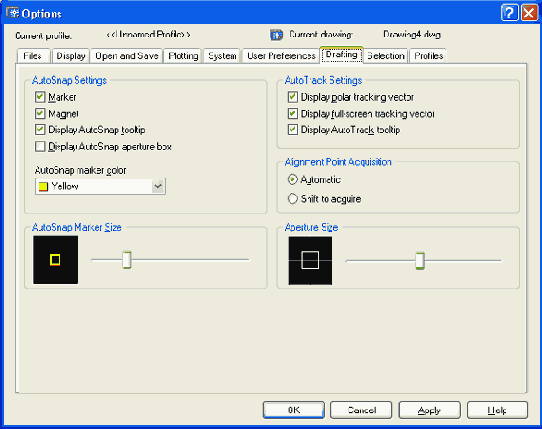
Task: Open the User Preferences tab
Action: tap(281, 56)
